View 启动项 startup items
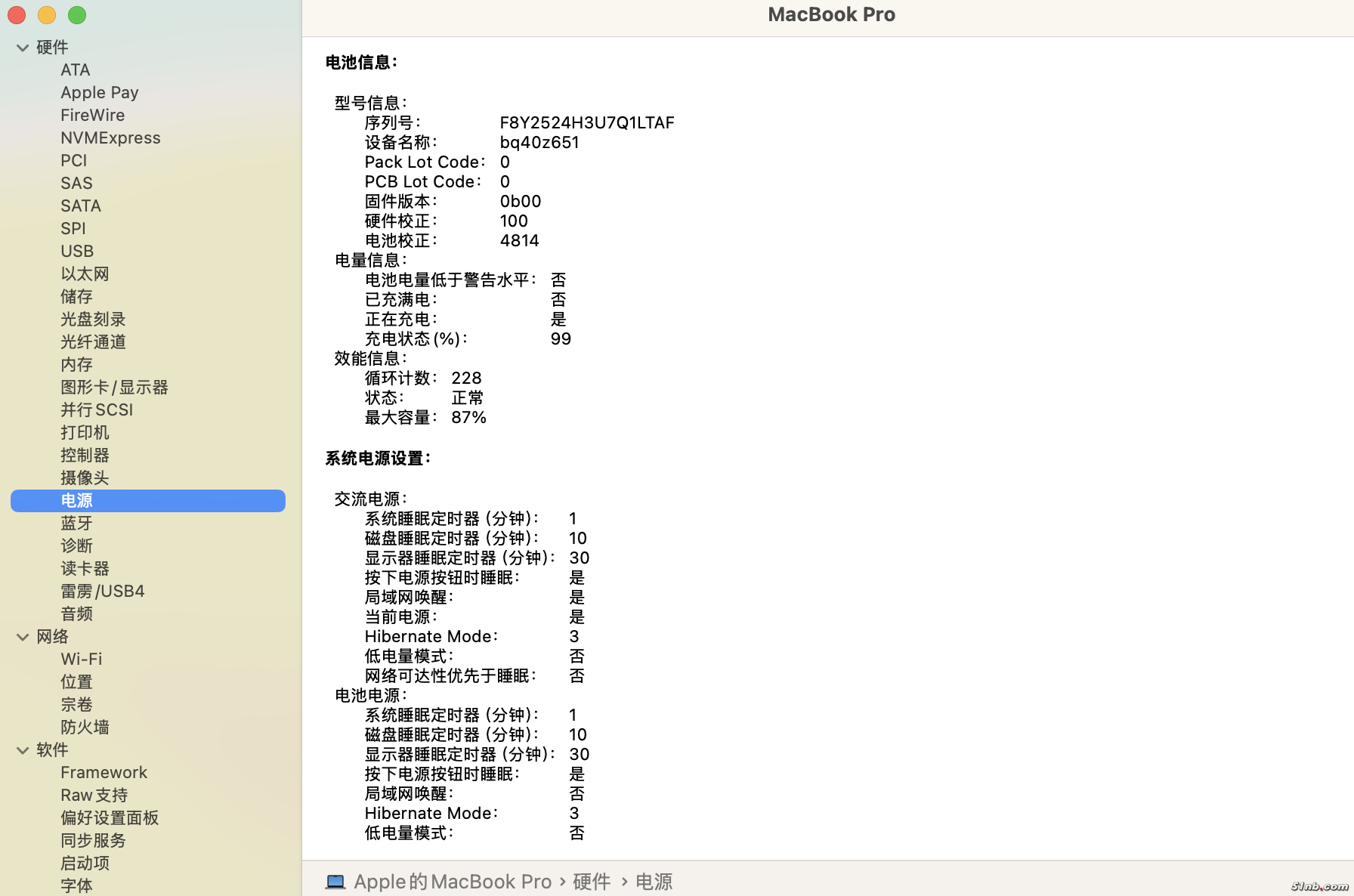 84,863
